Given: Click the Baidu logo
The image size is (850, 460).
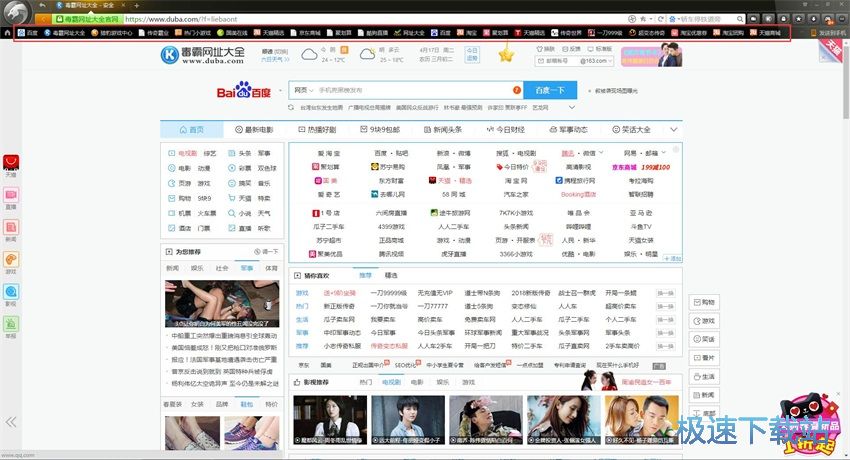Looking at the screenshot, I should coord(244,90).
